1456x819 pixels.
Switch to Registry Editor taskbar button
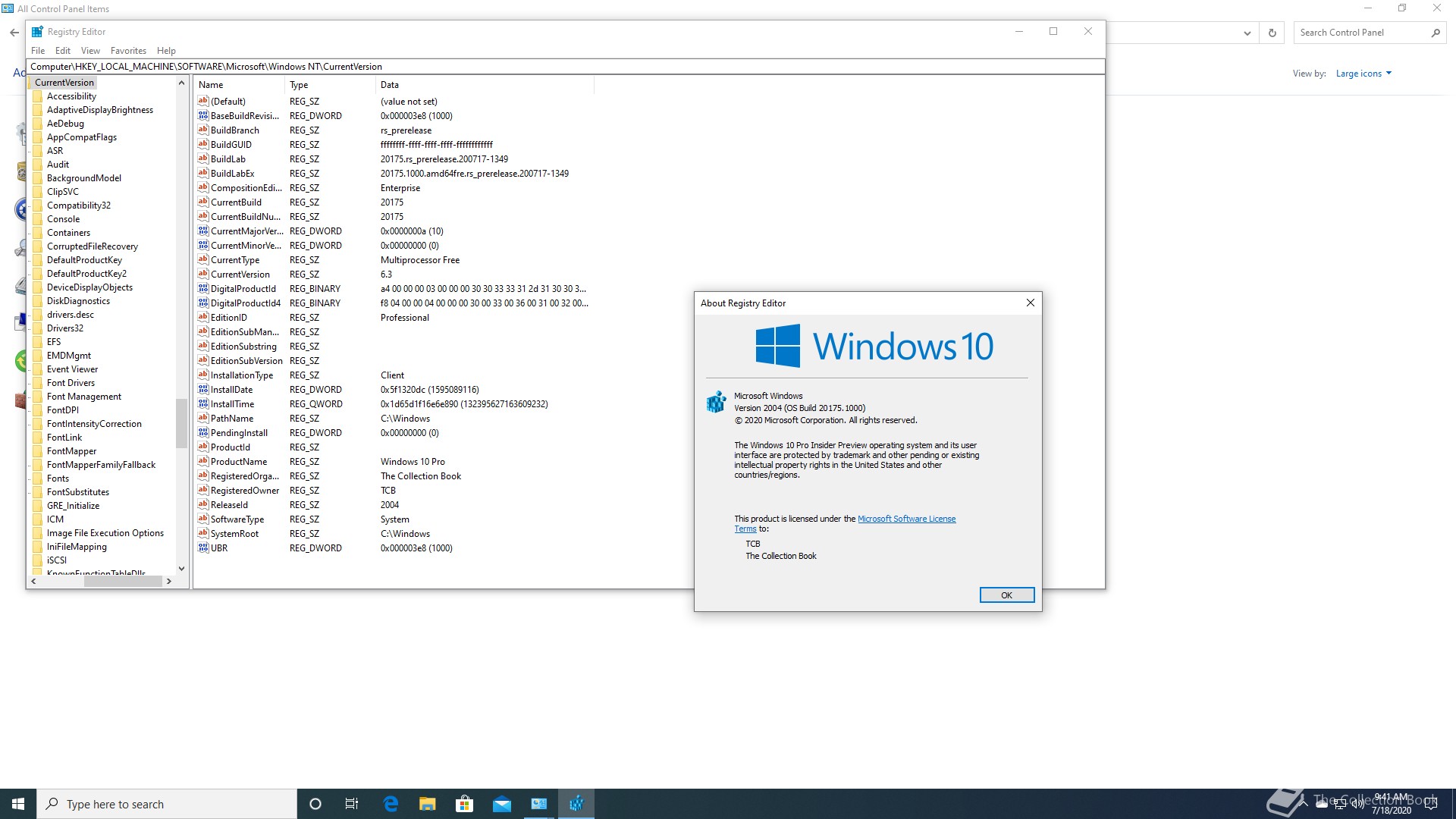(576, 804)
